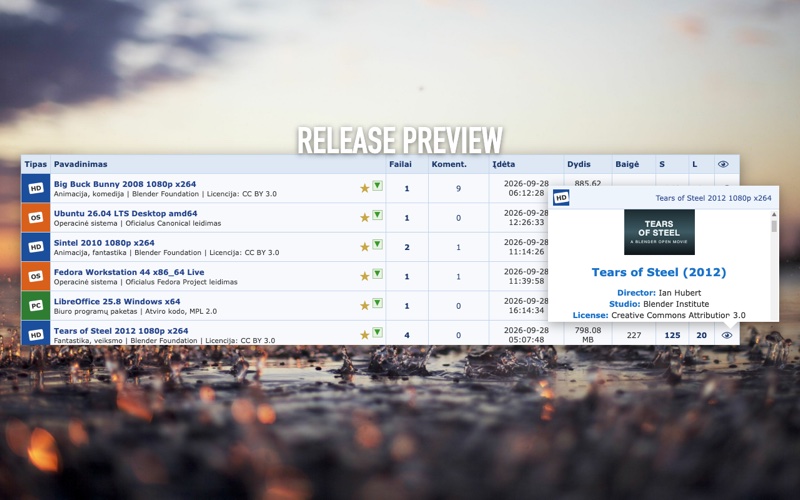Click the date 2026-09-28 05:07:48
Image resolution: width=800 pixels, height=500 pixels.
pos(526,335)
